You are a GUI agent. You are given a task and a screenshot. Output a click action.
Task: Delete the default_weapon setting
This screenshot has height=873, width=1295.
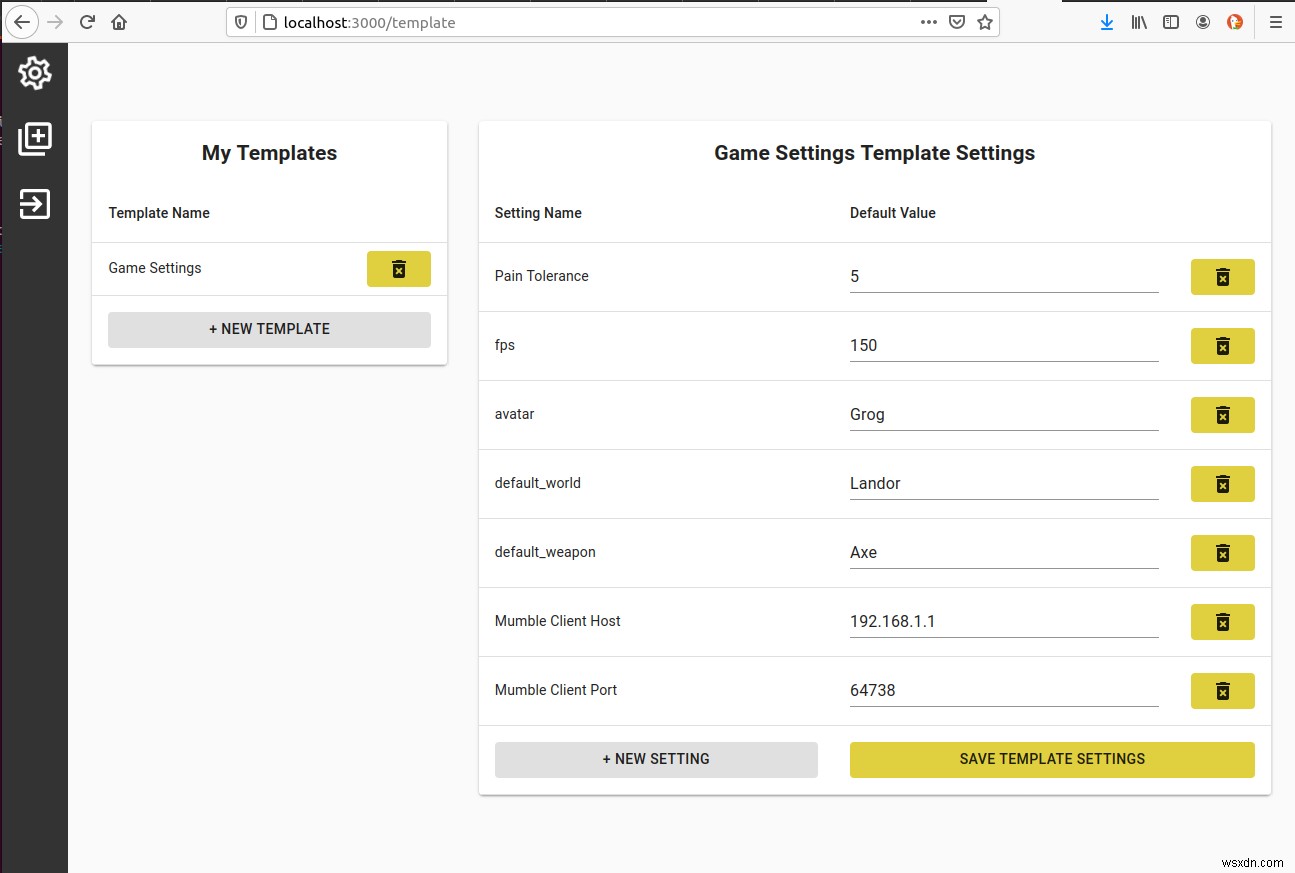coord(1222,553)
